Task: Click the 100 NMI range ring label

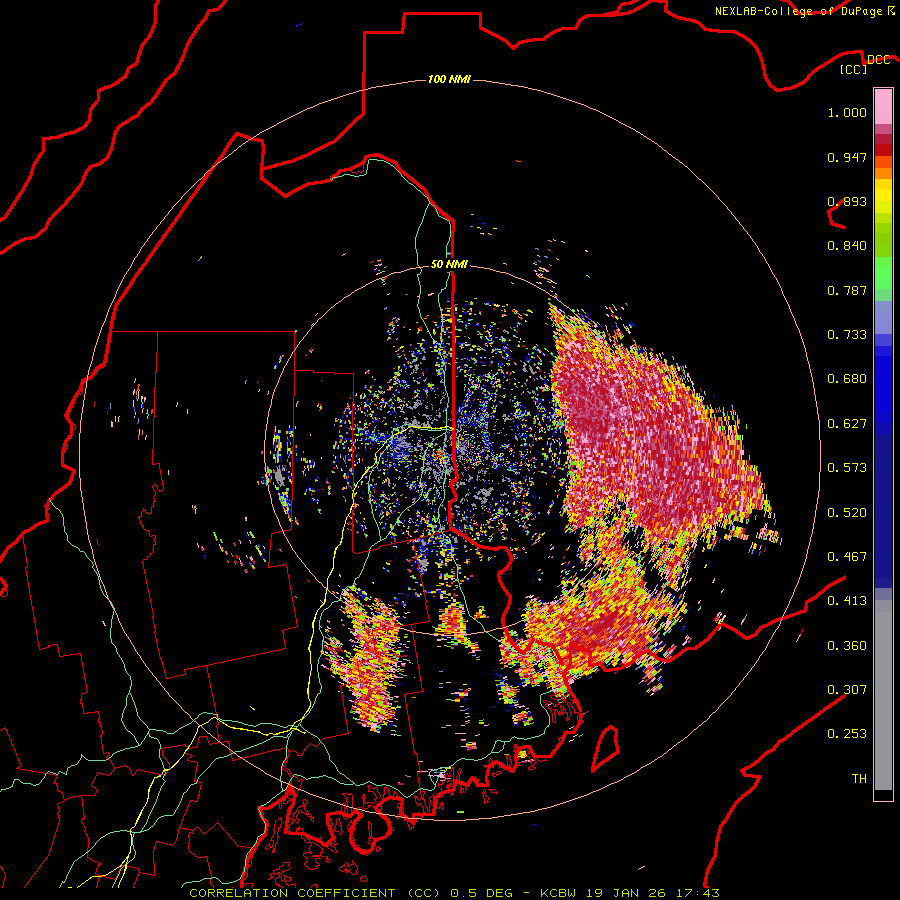Action: (449, 79)
